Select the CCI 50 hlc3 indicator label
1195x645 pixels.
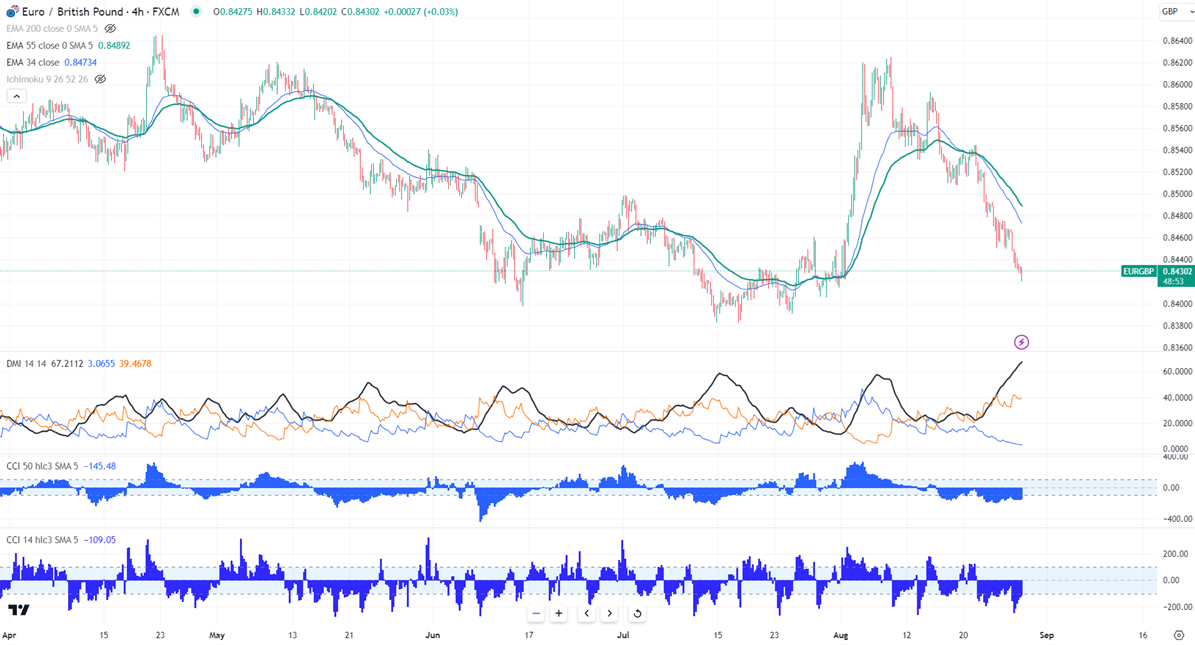point(42,466)
